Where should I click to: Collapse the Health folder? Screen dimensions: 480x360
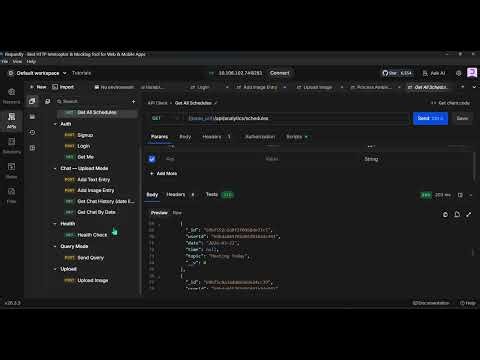click(55, 224)
